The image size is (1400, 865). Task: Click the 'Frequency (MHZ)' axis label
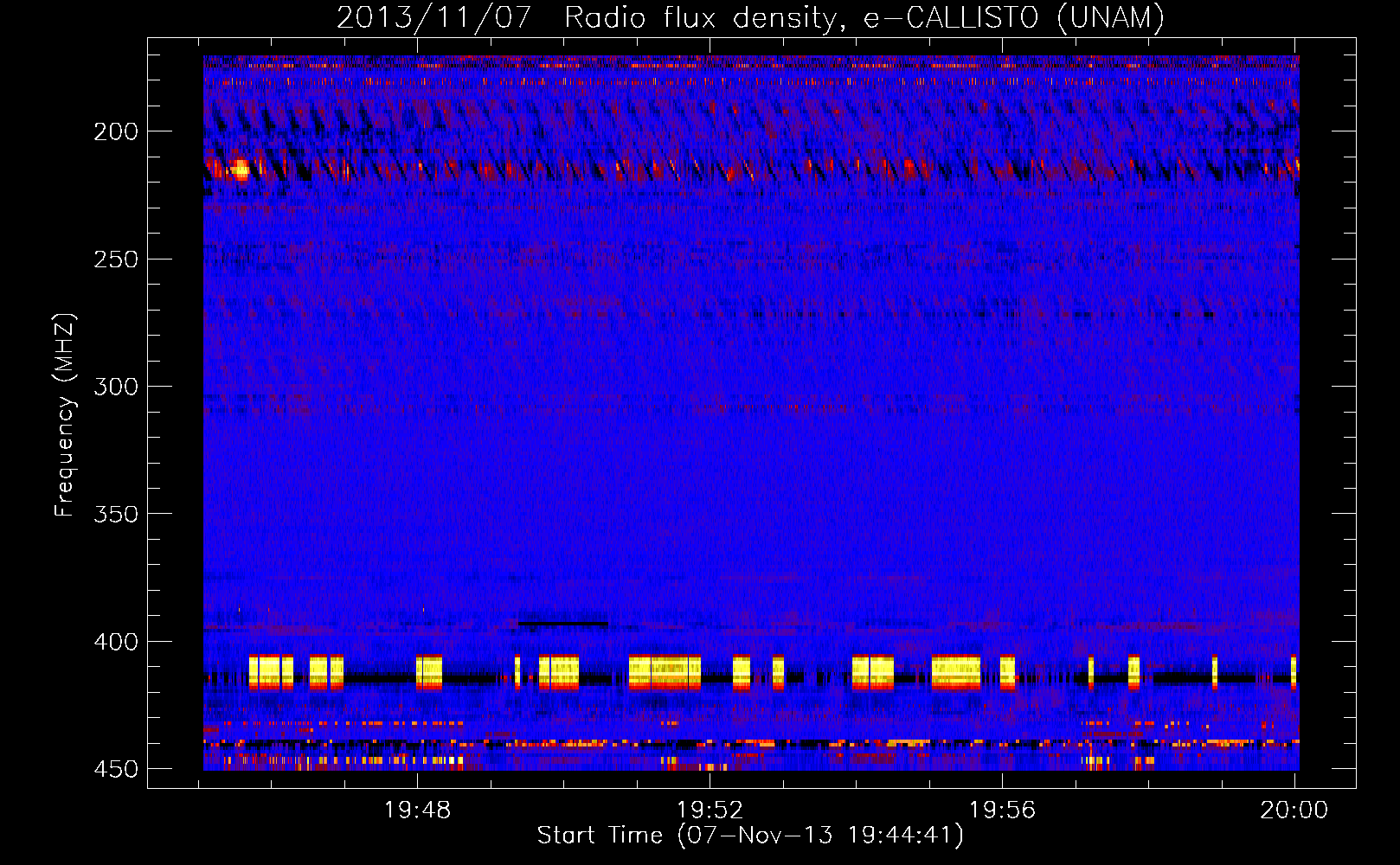tap(65, 415)
